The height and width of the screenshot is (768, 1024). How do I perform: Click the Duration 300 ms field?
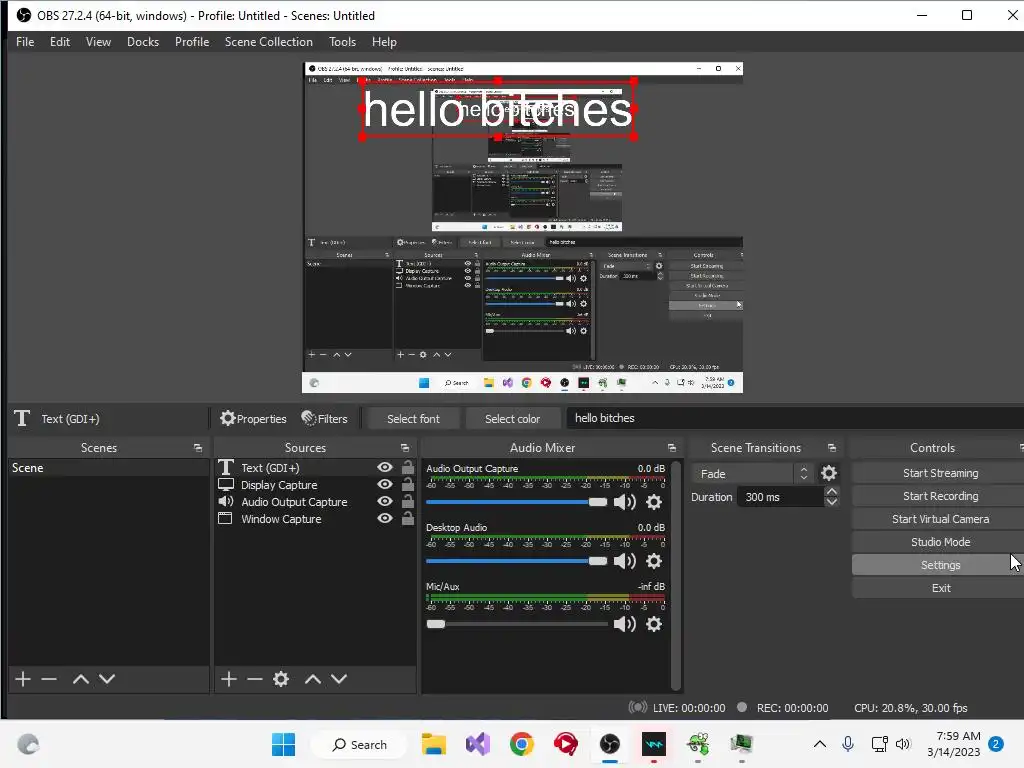[x=780, y=497]
